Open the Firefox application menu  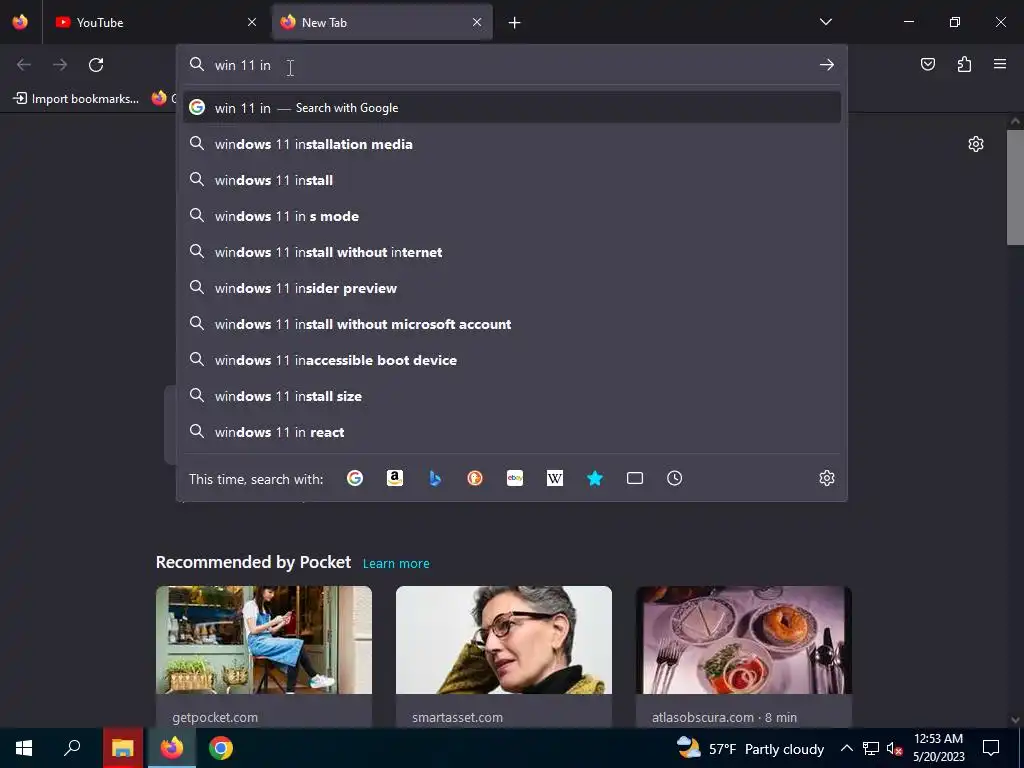pyautogui.click(x=1000, y=64)
